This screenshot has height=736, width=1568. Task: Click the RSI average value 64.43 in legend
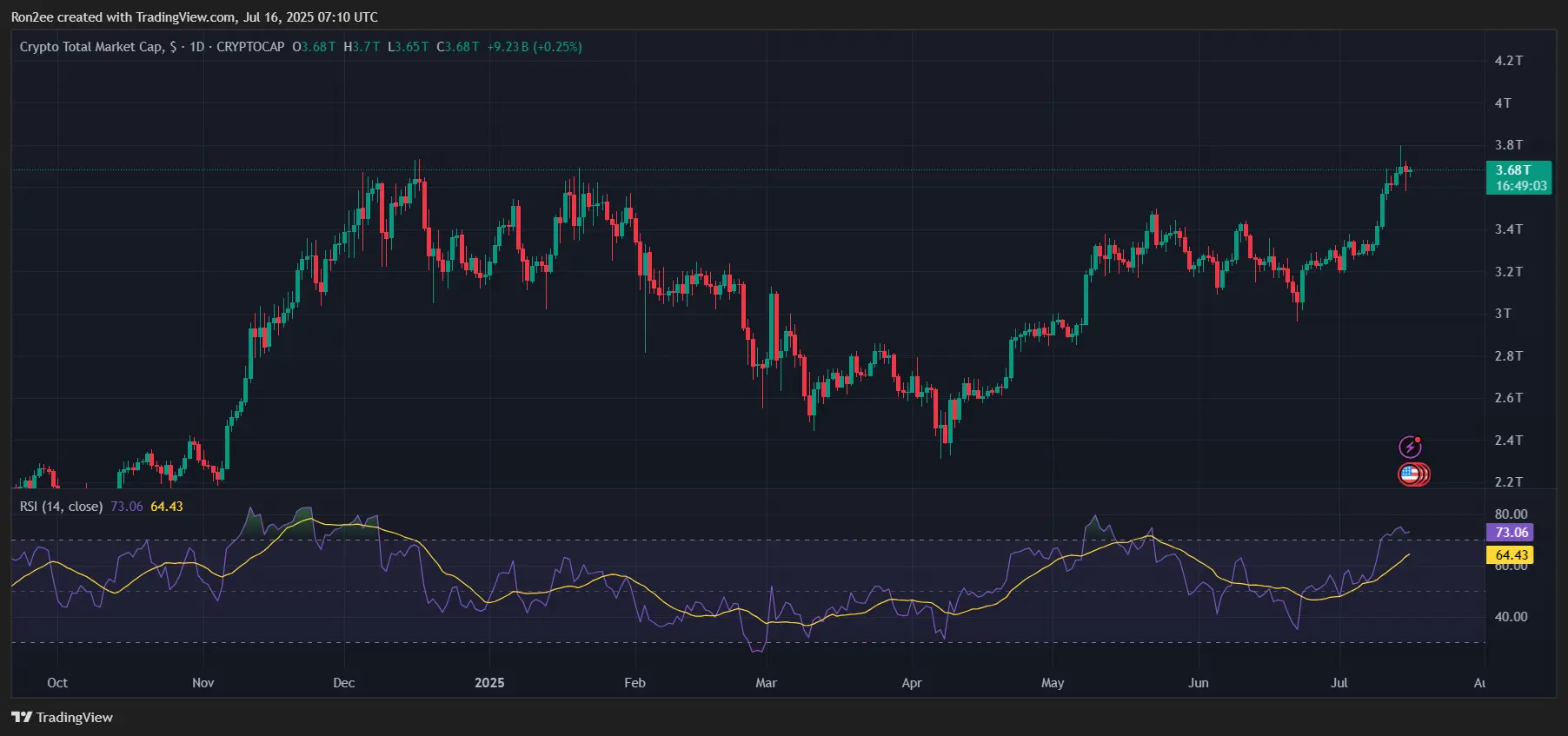(x=167, y=507)
